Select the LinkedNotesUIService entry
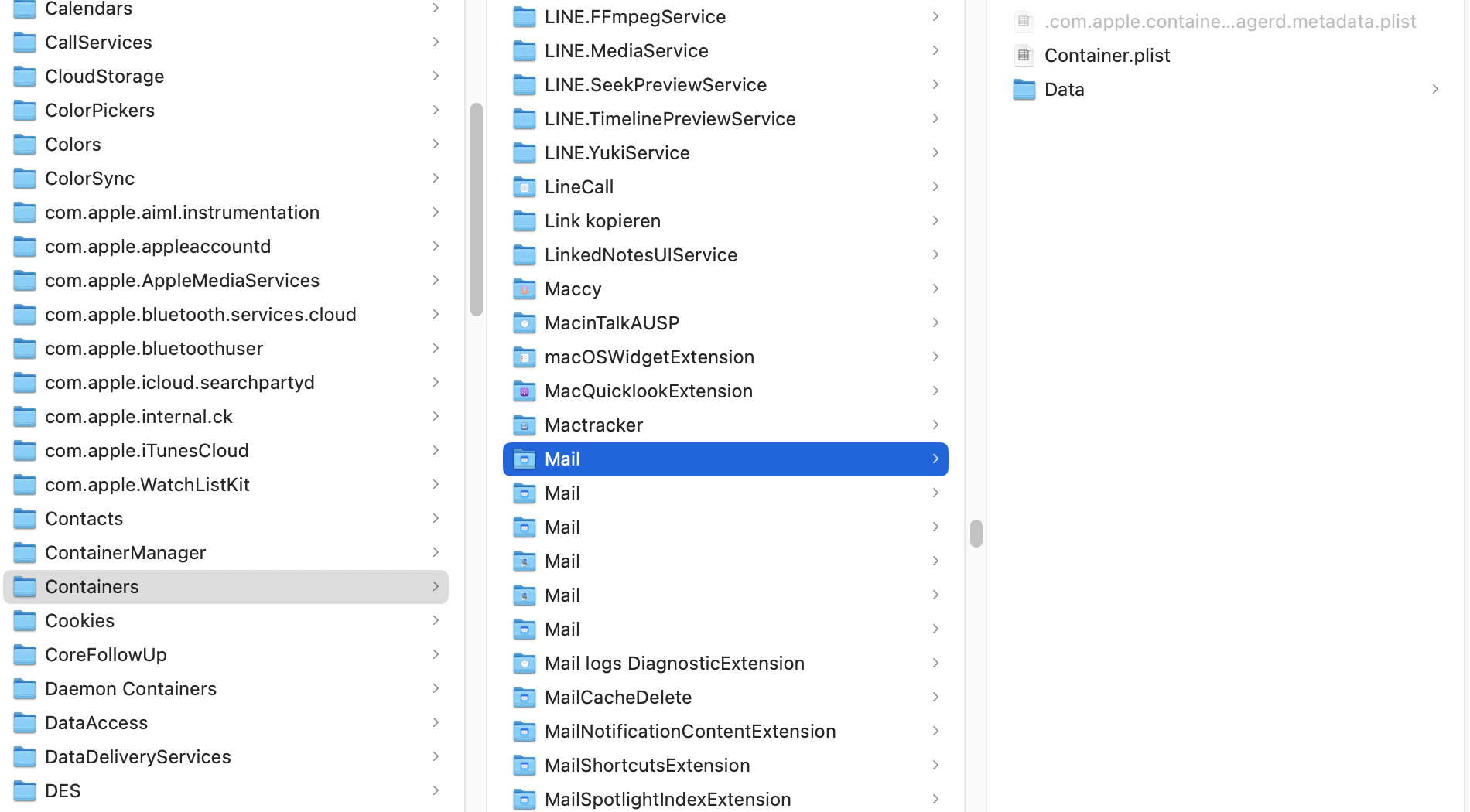Screen dimensions: 1470x812 point(641,255)
